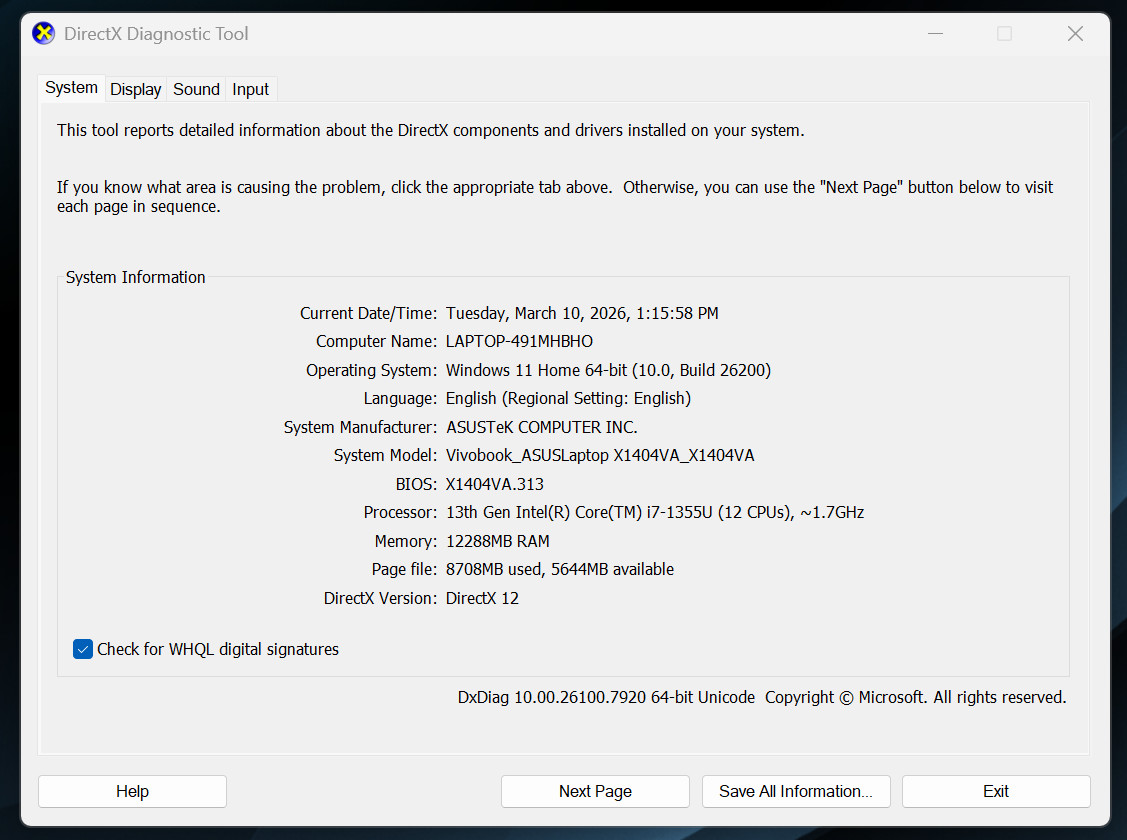The height and width of the screenshot is (840, 1127).
Task: Switch to the System tab
Action: [x=71, y=88]
